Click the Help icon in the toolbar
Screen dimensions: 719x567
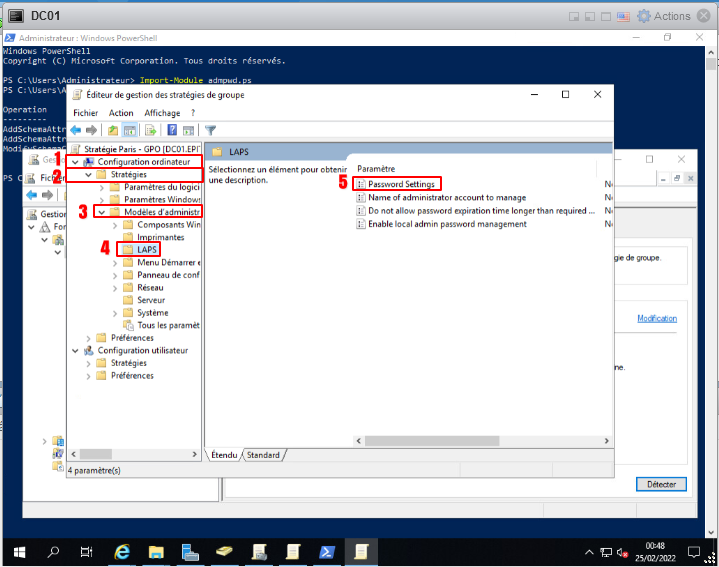pos(173,130)
